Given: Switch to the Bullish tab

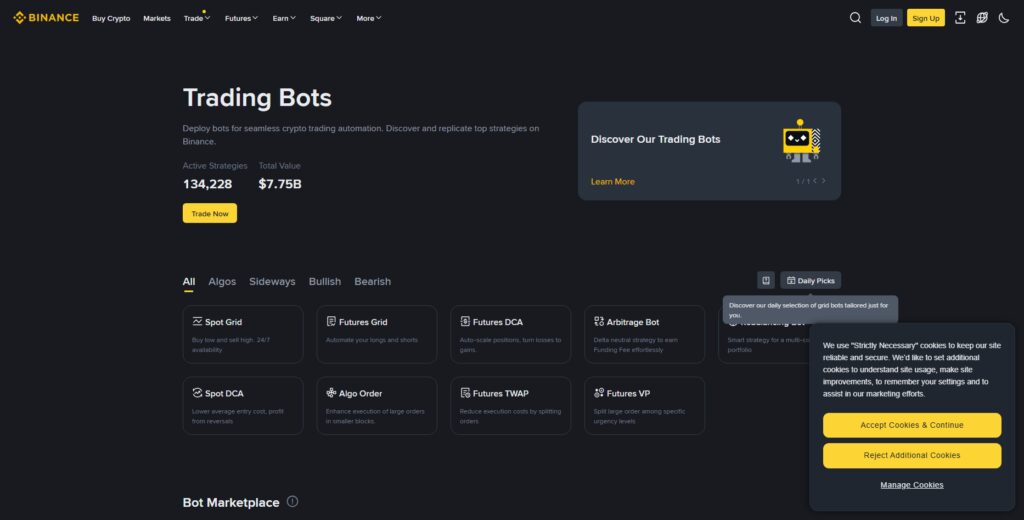Looking at the screenshot, I should pyautogui.click(x=325, y=282).
